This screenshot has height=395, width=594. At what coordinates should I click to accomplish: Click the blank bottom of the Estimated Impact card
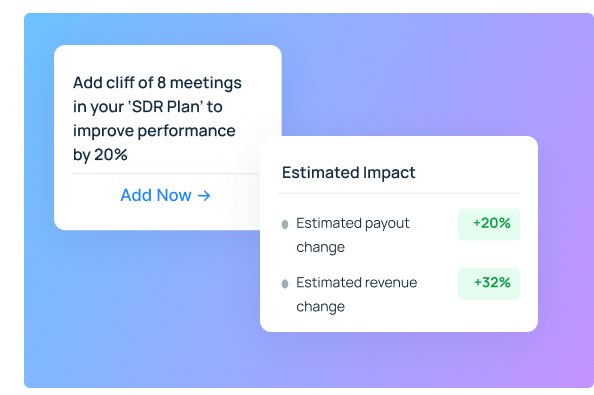399,323
